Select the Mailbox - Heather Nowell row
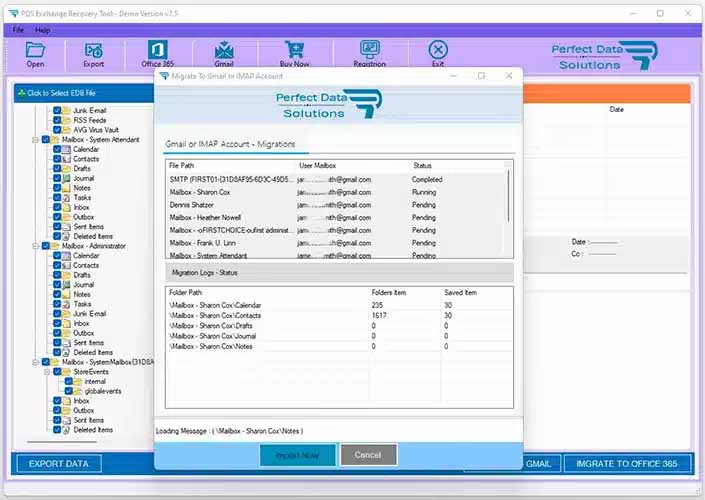Viewport: 705px width, 500px height. click(x=336, y=217)
